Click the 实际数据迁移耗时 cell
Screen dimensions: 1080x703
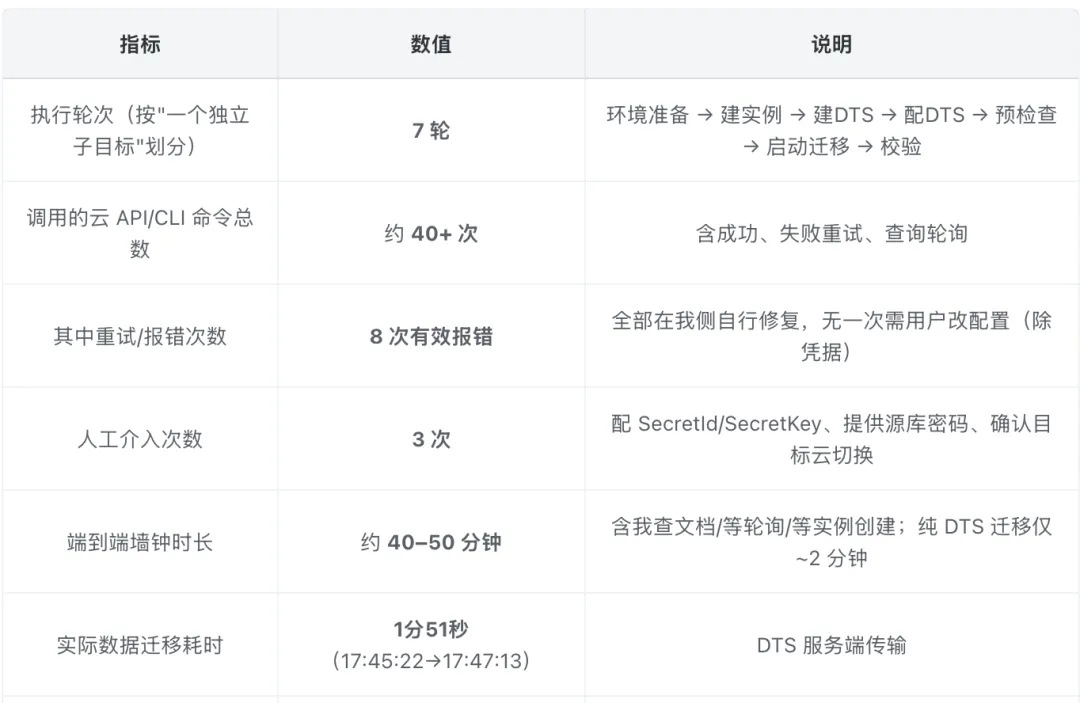(140, 645)
